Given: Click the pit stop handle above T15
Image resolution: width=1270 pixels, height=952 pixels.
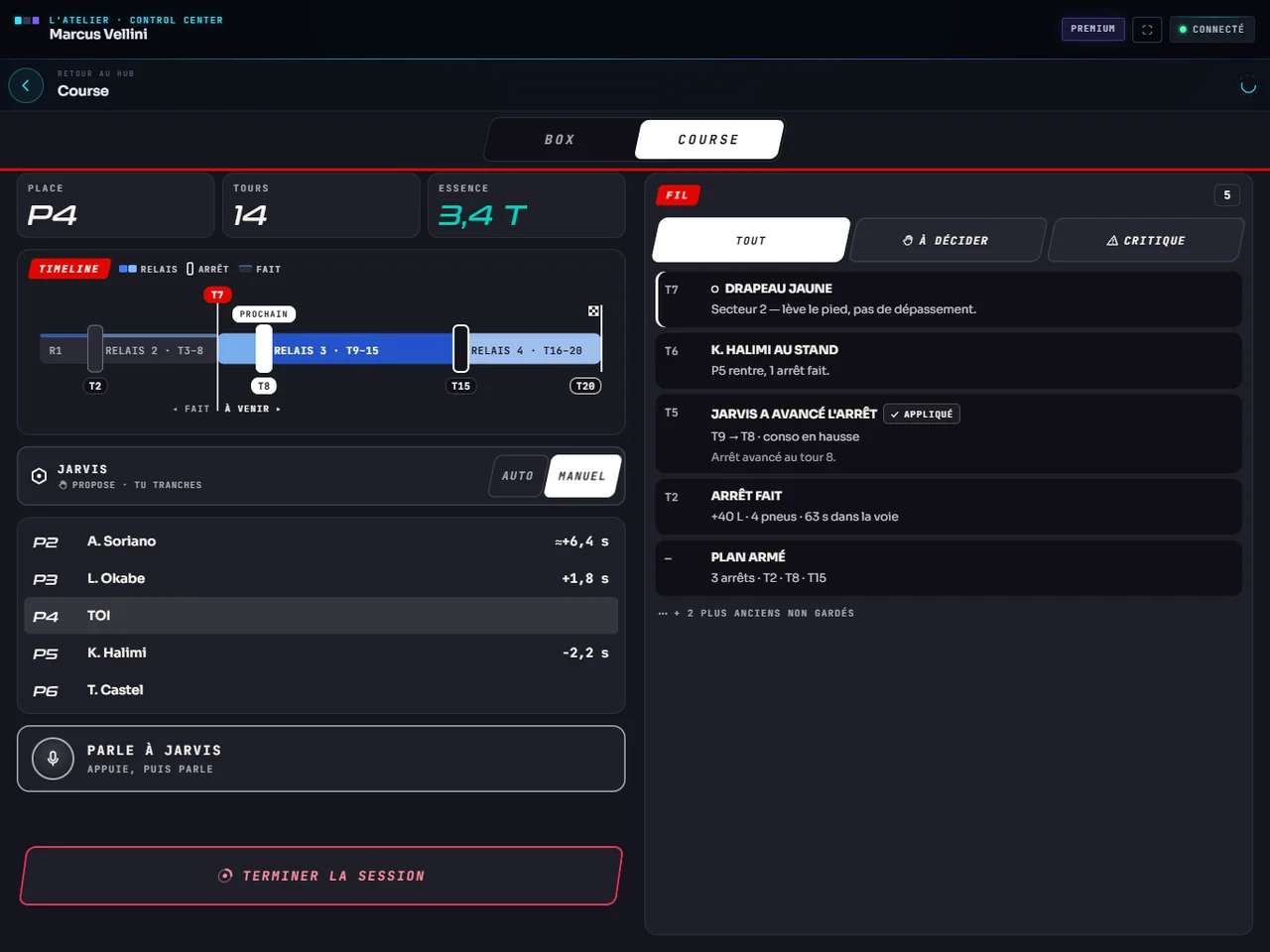Looking at the screenshot, I should (461, 348).
